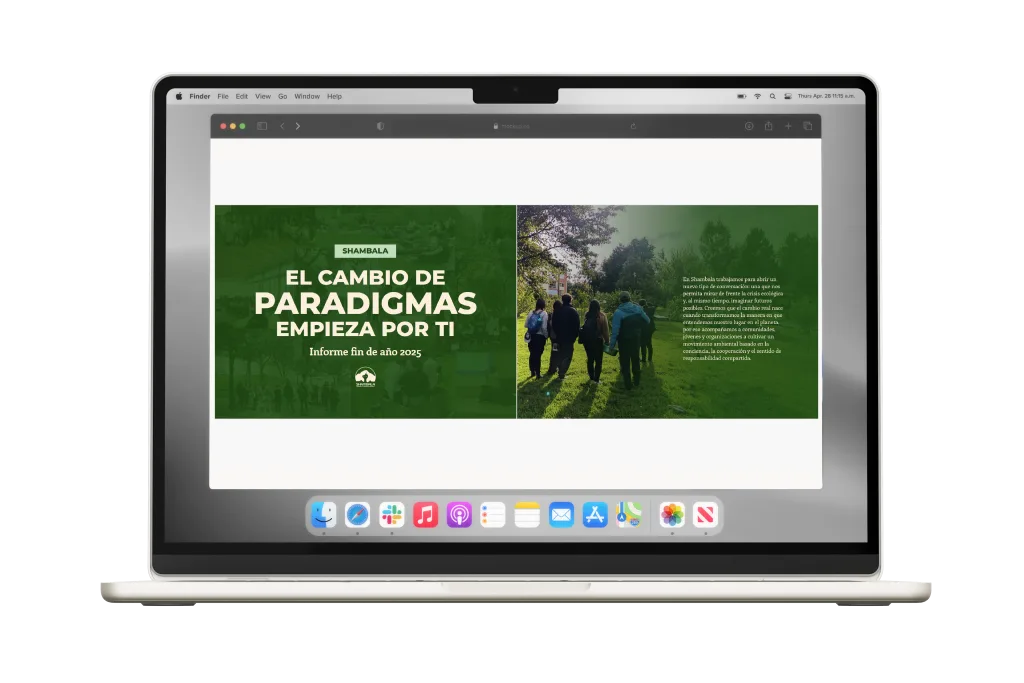The width and height of the screenshot is (1024, 683).
Task: Open Control Center in menu bar
Action: point(787,96)
